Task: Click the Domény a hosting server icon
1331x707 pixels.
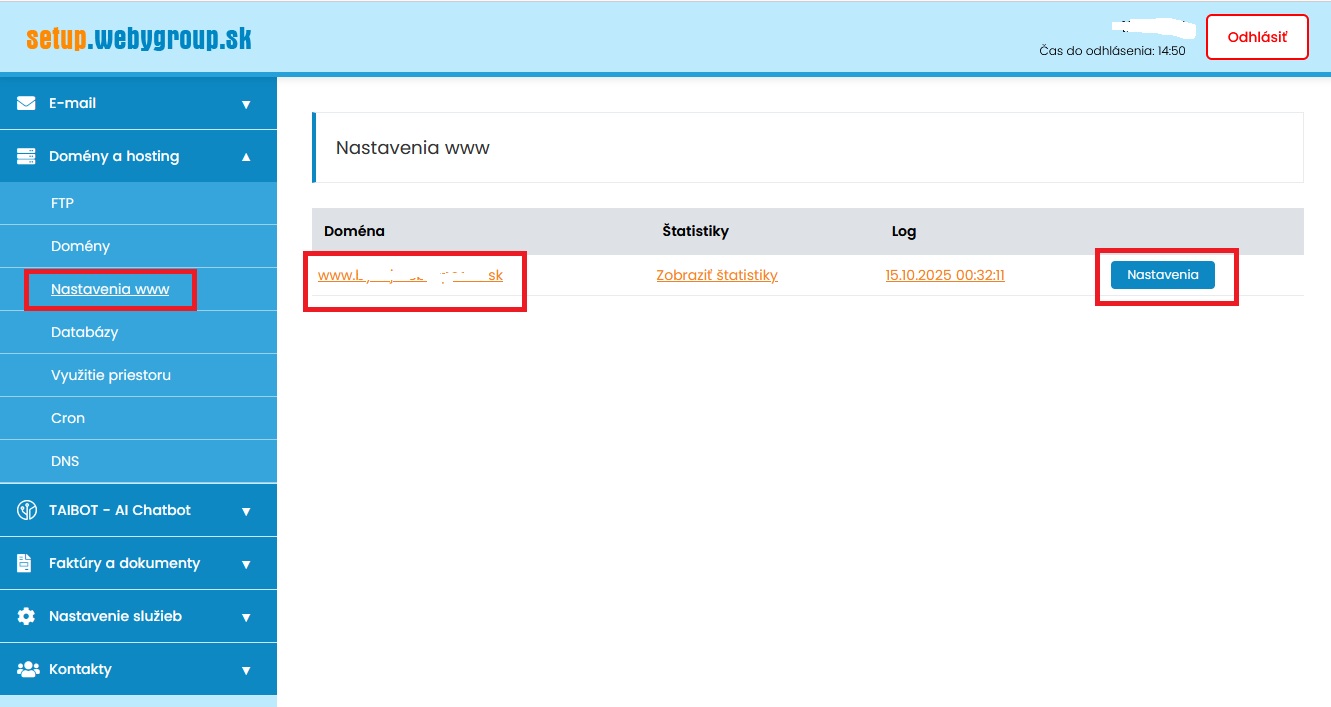Action: [26, 156]
